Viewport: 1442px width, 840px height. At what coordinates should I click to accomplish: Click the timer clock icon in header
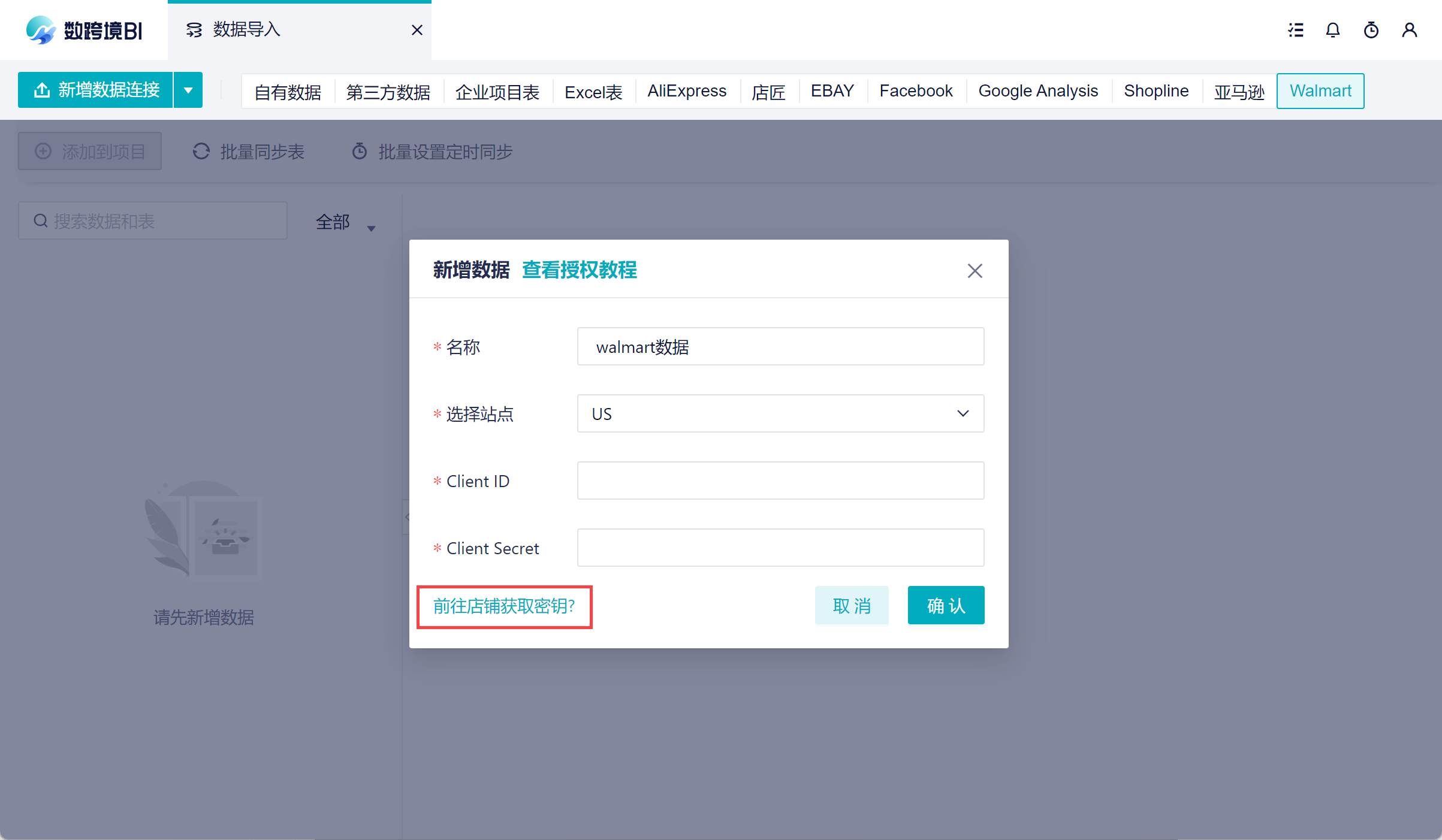coord(1371,30)
